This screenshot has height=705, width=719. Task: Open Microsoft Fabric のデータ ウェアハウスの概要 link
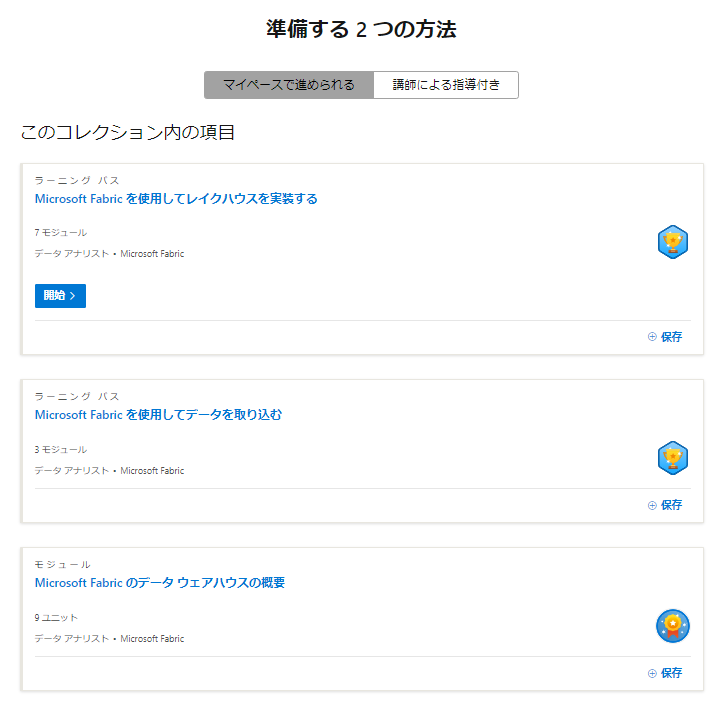coord(160,583)
